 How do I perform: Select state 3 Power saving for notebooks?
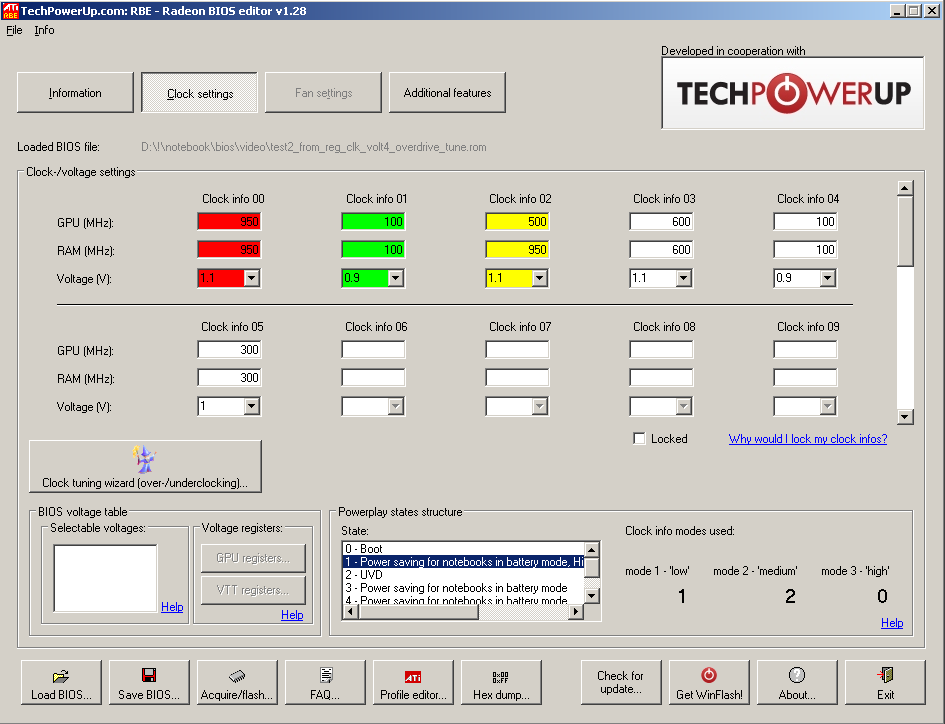[x=463, y=588]
